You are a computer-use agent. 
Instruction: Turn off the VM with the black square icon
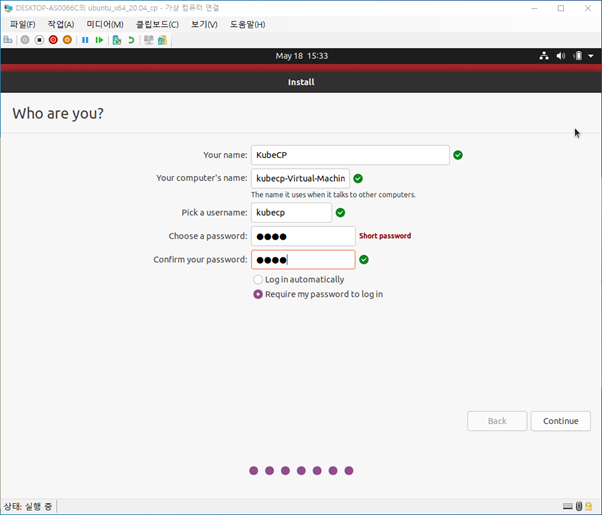39,40
